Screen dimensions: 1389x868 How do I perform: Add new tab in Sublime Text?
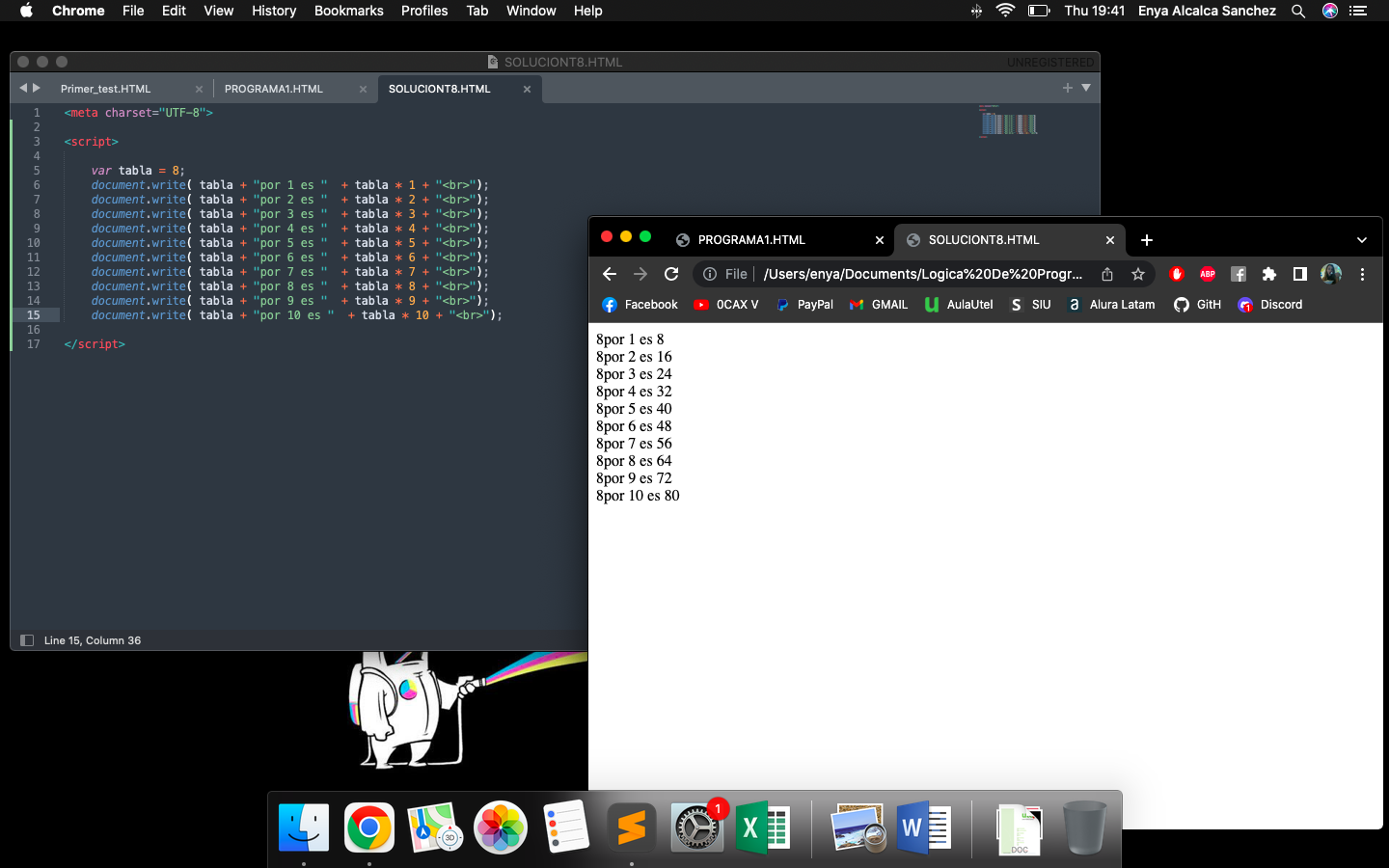coord(1068,88)
